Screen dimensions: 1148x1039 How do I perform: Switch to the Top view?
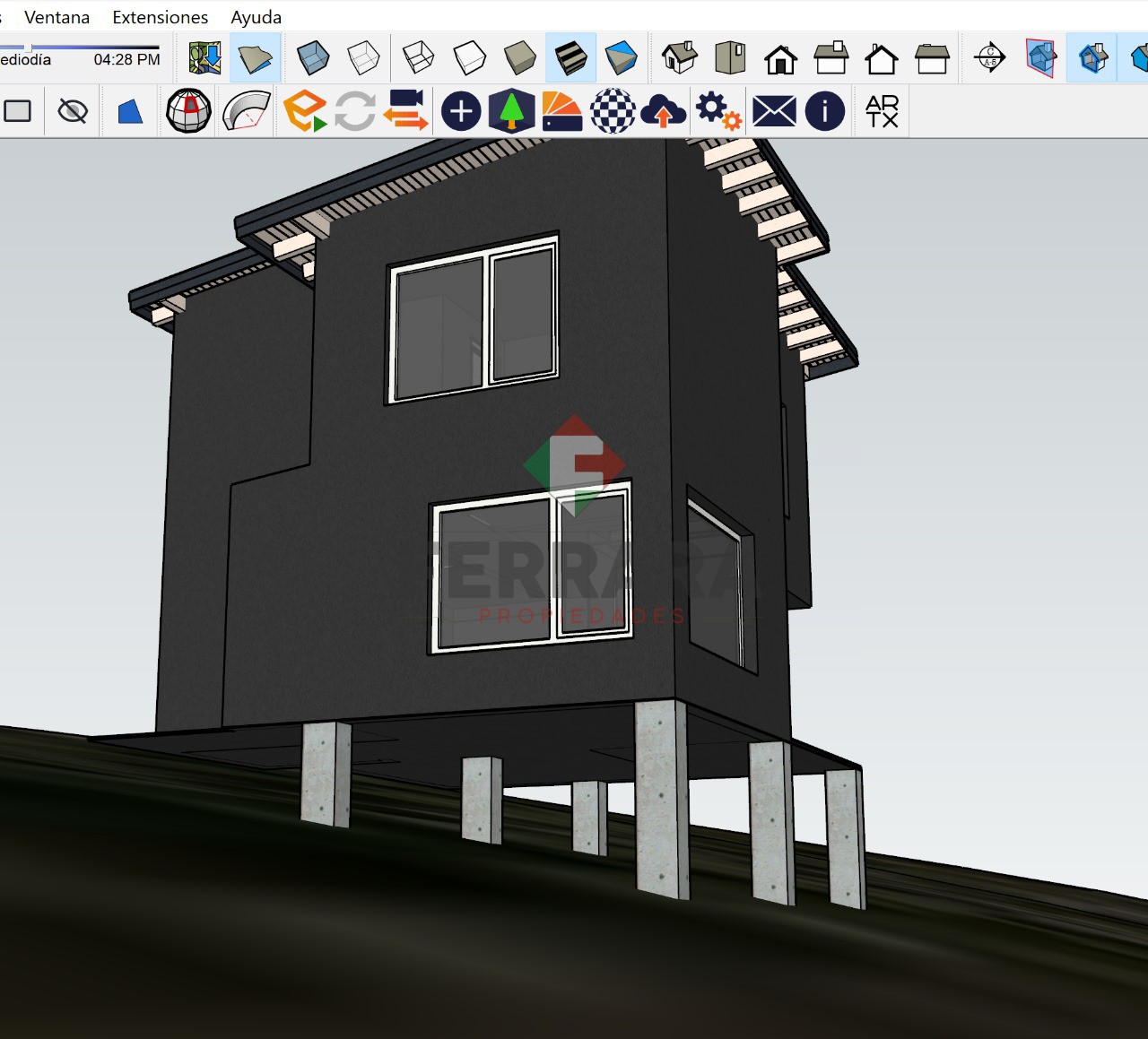click(x=731, y=58)
